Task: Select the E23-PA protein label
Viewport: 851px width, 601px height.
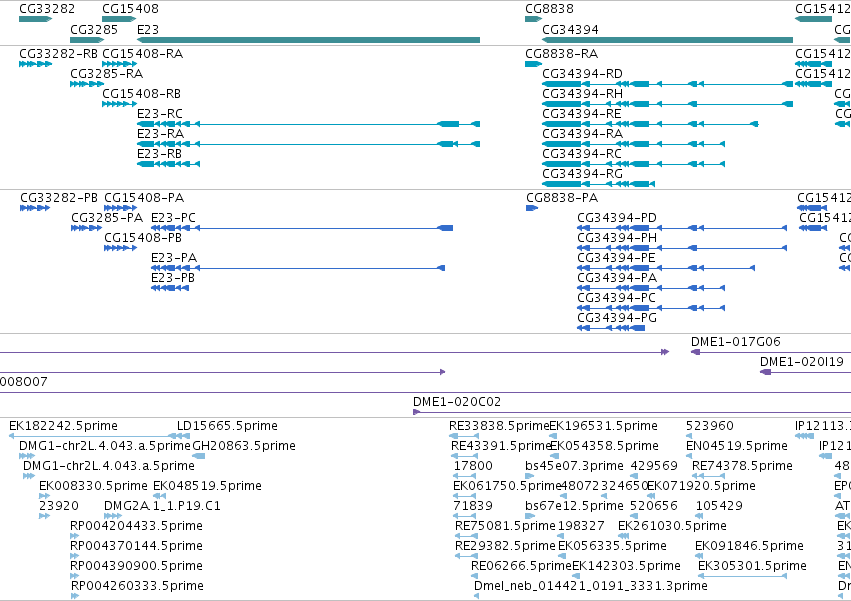Action: (x=174, y=258)
